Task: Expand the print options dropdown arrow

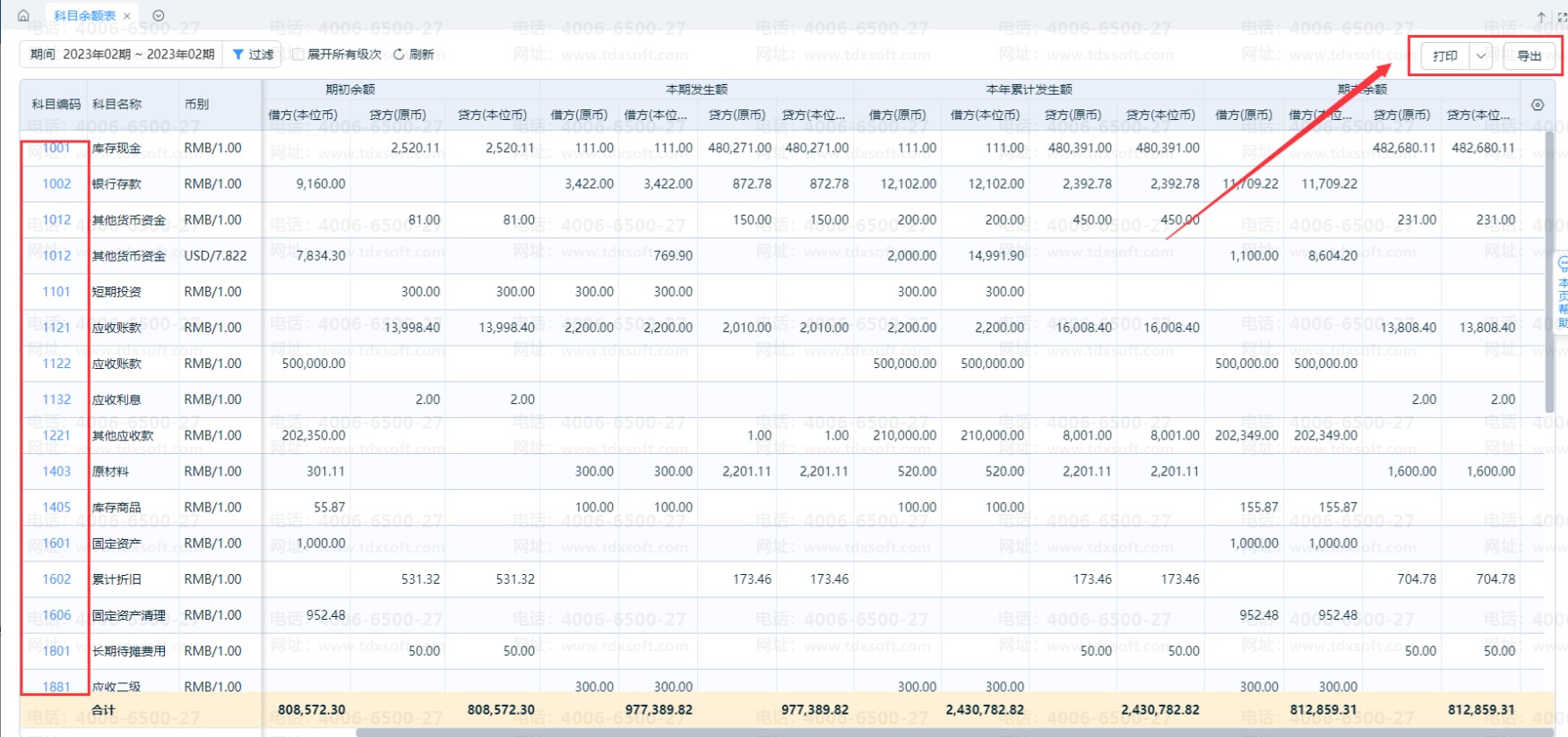Action: pos(1481,56)
